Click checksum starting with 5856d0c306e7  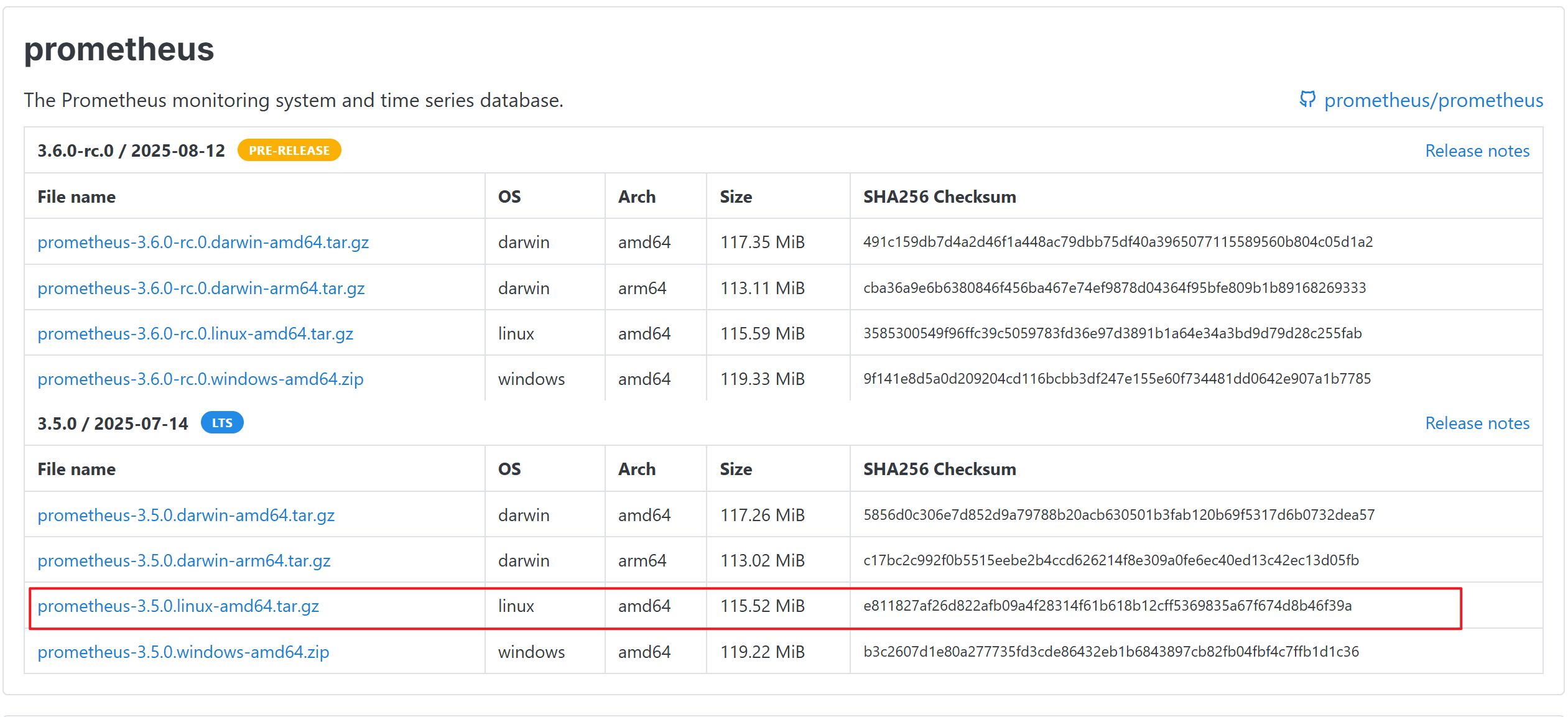tap(1119, 515)
